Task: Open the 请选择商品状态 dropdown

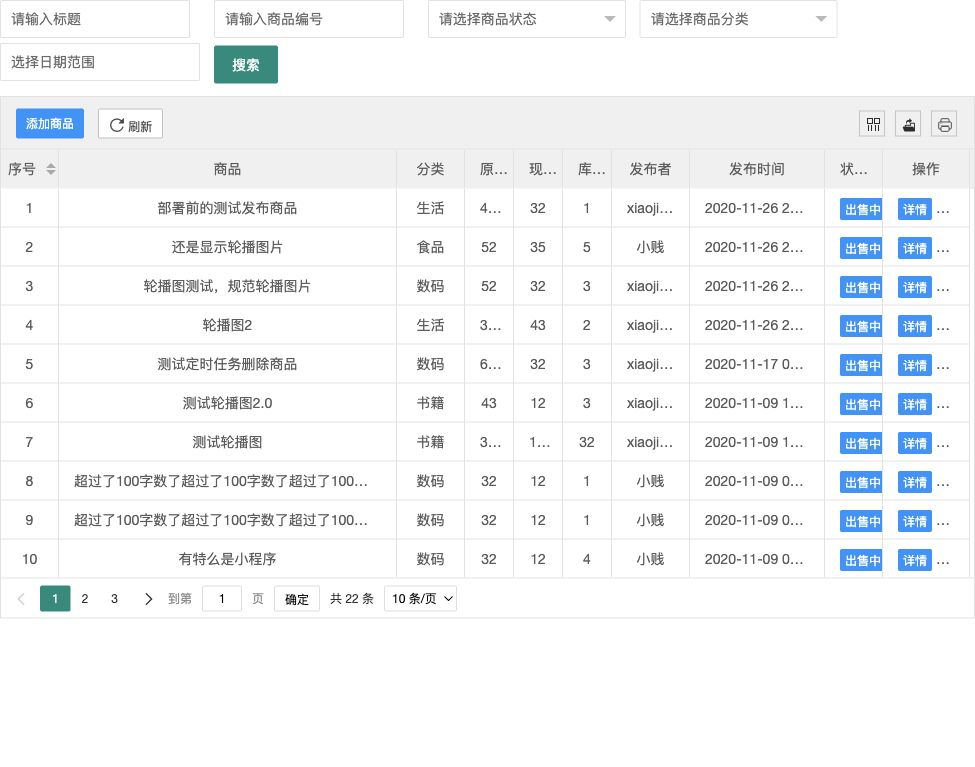Action: click(x=527, y=19)
